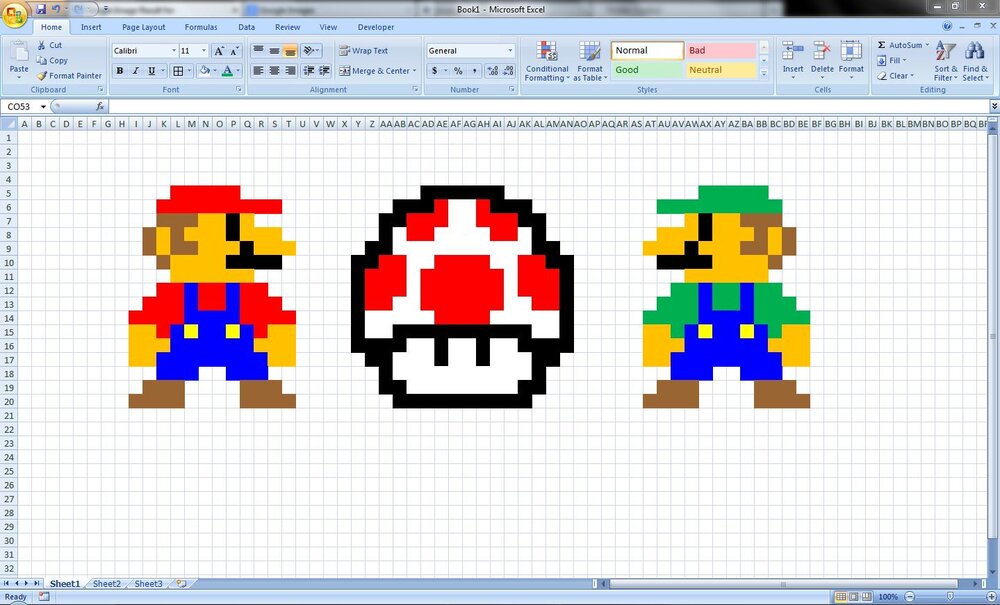Apply Font Color letter A
This screenshot has height=605, width=1000.
[x=227, y=71]
